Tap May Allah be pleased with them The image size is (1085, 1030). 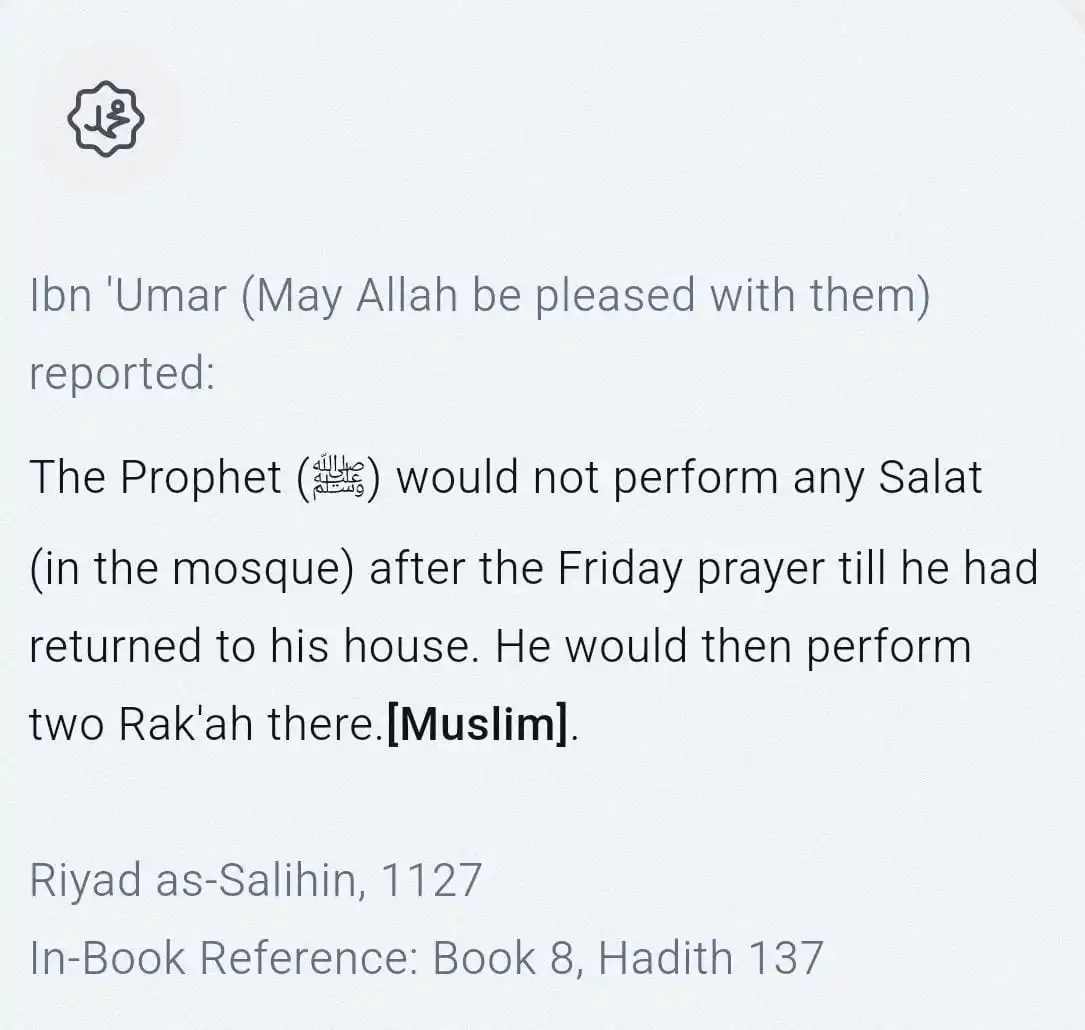[x=586, y=295]
